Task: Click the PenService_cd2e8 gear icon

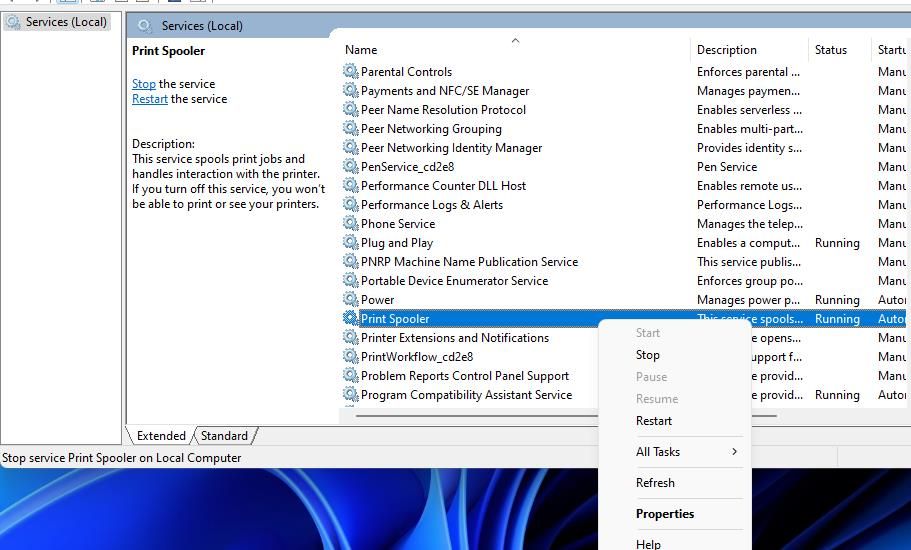Action: pos(350,166)
